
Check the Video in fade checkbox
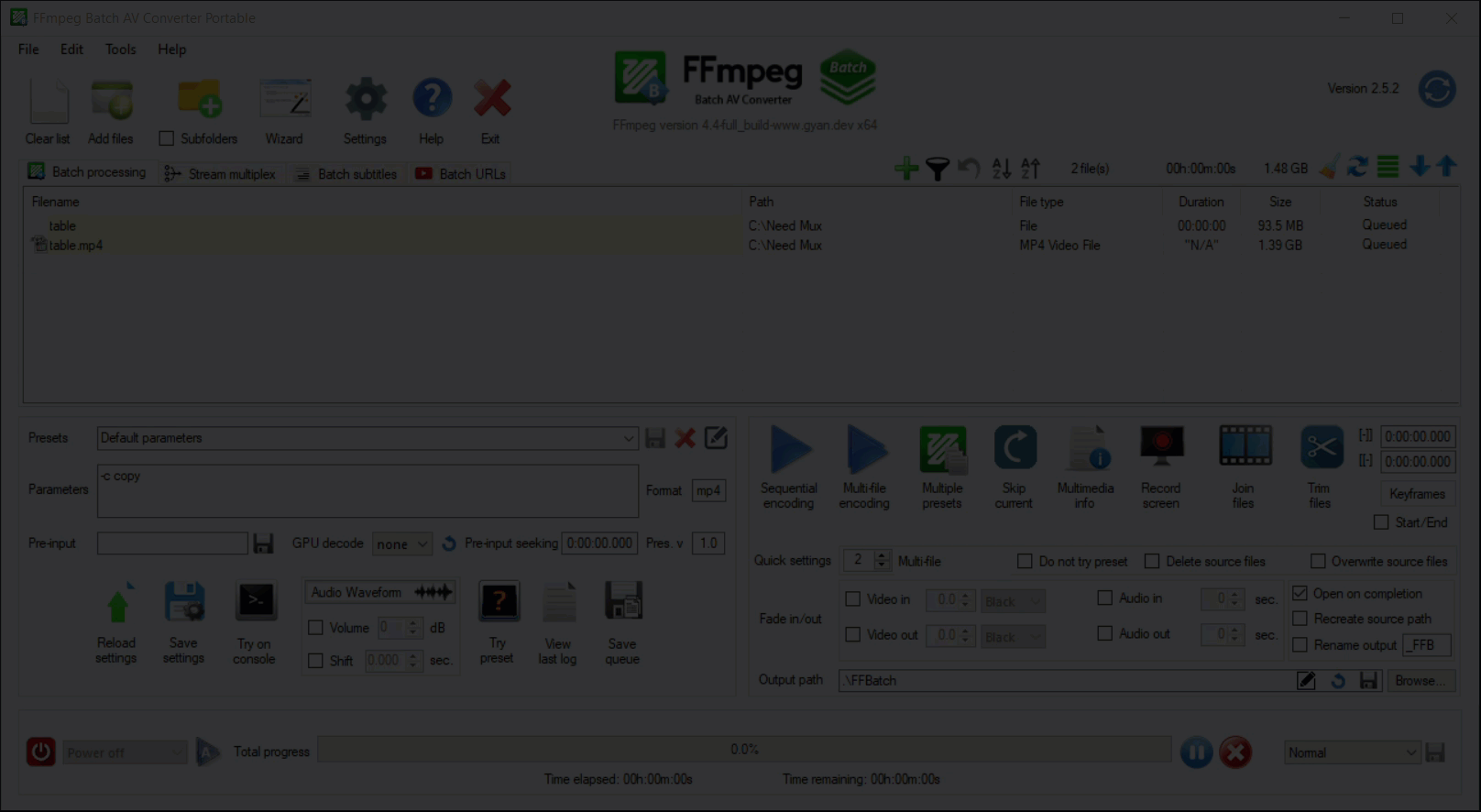point(853,599)
